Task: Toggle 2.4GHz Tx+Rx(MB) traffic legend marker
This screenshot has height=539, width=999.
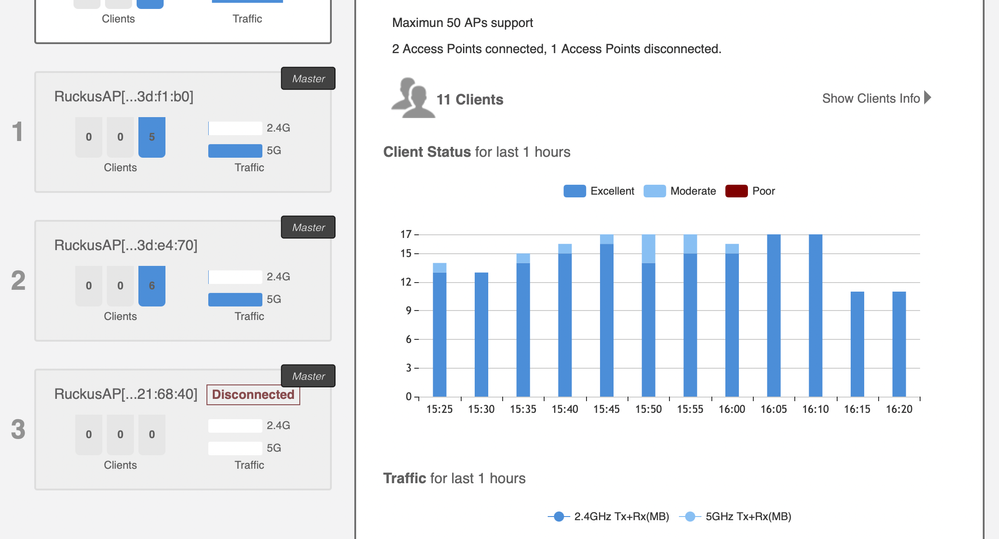Action: pyautogui.click(x=559, y=516)
